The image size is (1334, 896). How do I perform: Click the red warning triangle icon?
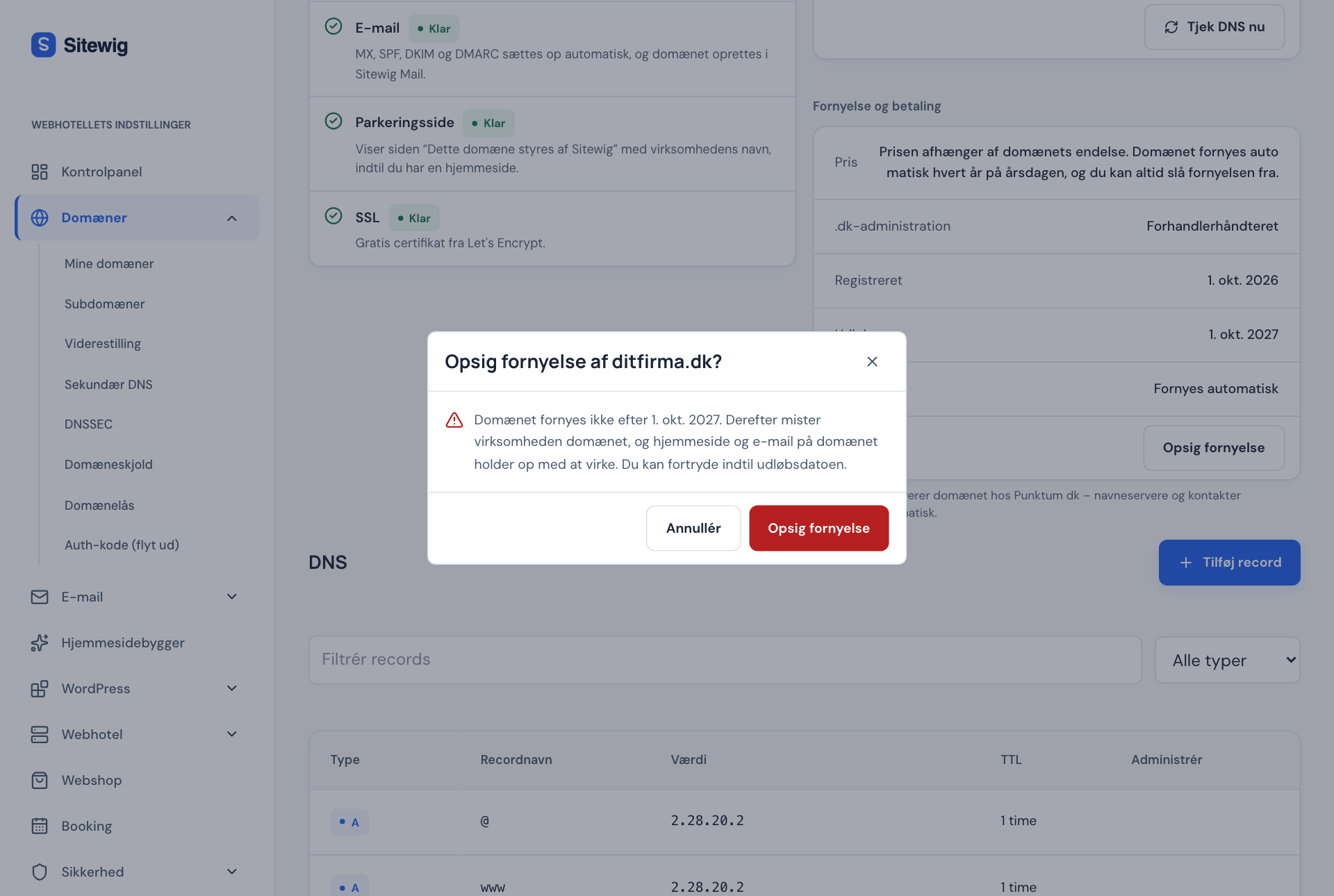[454, 420]
